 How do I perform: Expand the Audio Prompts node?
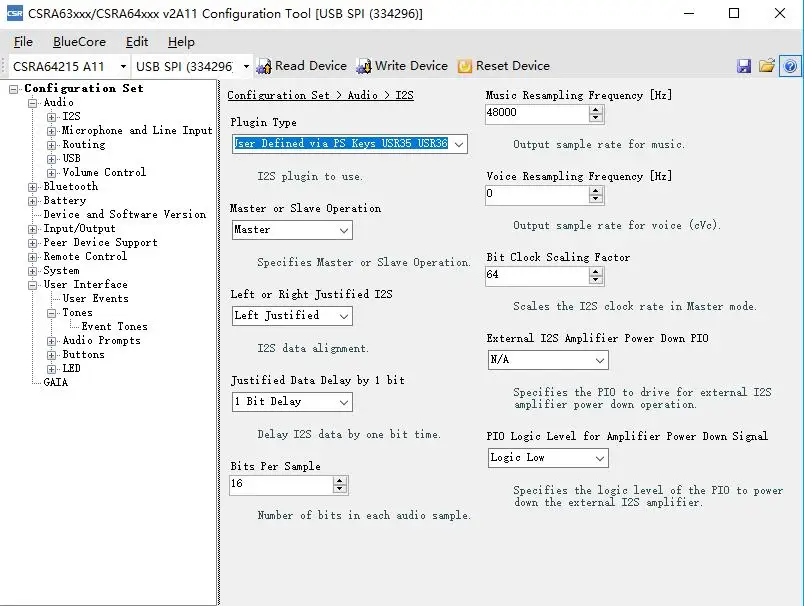pyautogui.click(x=51, y=341)
